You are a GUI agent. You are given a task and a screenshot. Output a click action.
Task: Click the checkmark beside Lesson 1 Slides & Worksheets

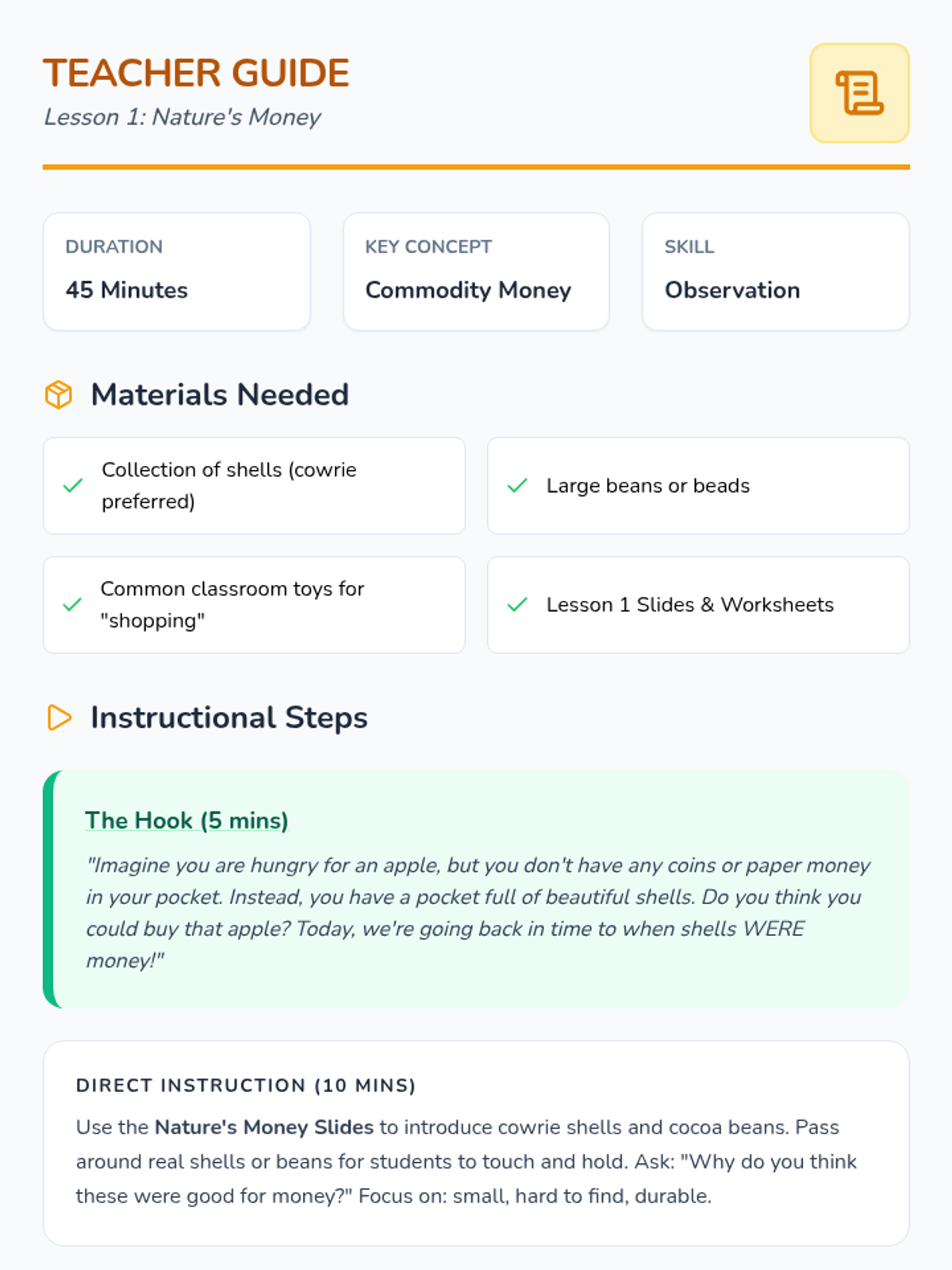[x=517, y=605]
